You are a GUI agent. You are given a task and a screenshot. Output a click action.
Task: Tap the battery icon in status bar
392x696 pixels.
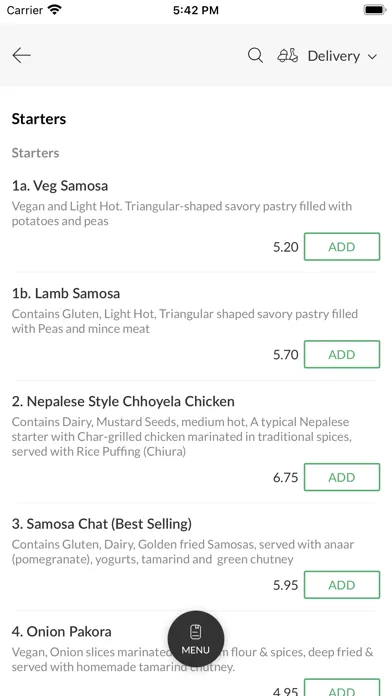click(375, 10)
